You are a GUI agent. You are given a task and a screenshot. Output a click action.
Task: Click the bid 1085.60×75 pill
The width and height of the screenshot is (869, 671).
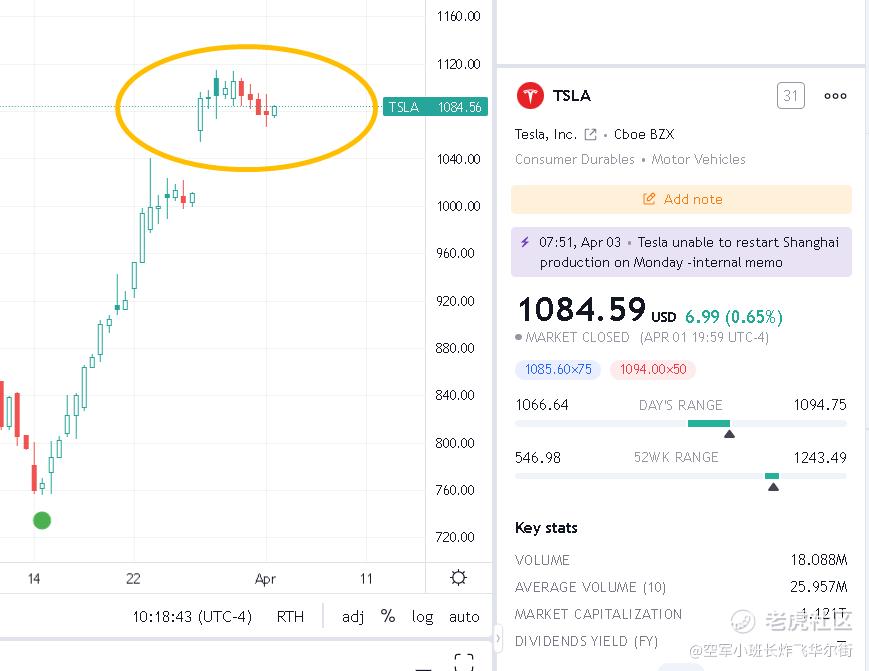pos(558,369)
